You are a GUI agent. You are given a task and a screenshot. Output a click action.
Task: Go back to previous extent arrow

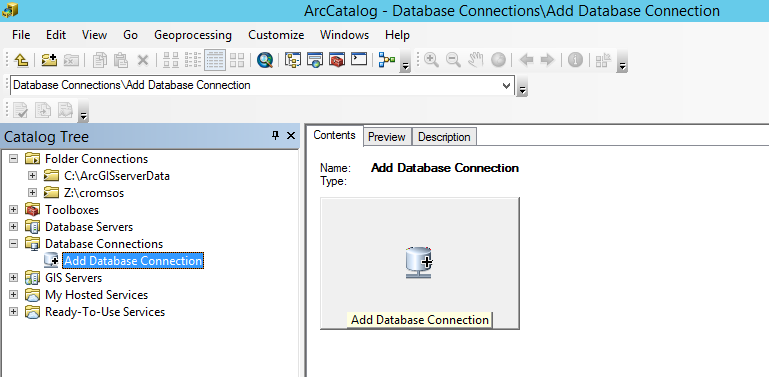pos(526,60)
